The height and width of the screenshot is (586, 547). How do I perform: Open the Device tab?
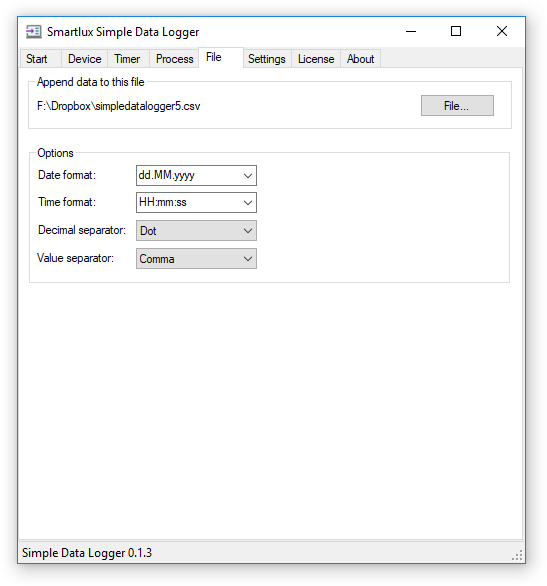tap(84, 59)
